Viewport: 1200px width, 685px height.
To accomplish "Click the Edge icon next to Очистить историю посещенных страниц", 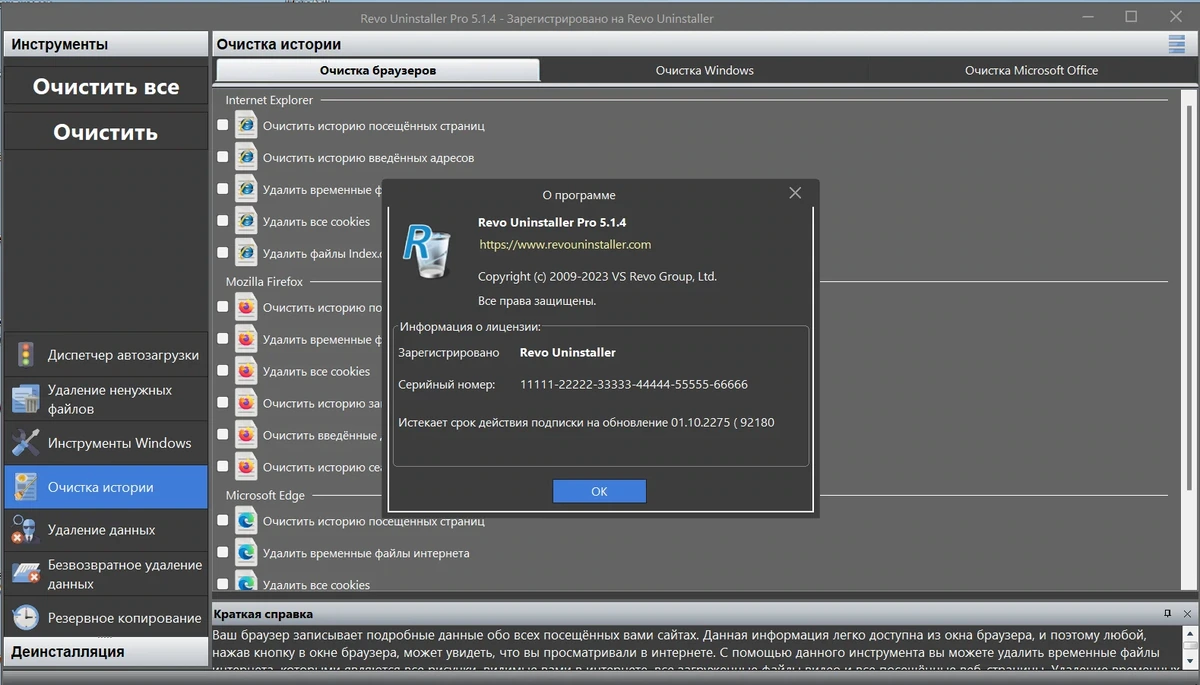I will [x=246, y=521].
